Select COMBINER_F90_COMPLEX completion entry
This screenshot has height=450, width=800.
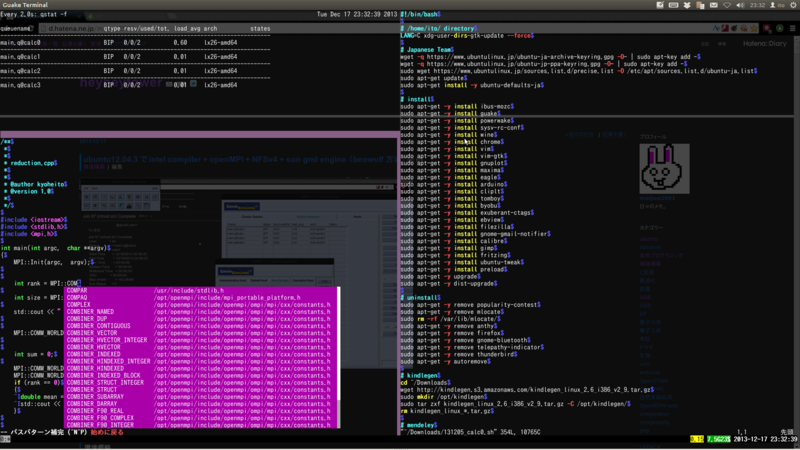coord(201,418)
